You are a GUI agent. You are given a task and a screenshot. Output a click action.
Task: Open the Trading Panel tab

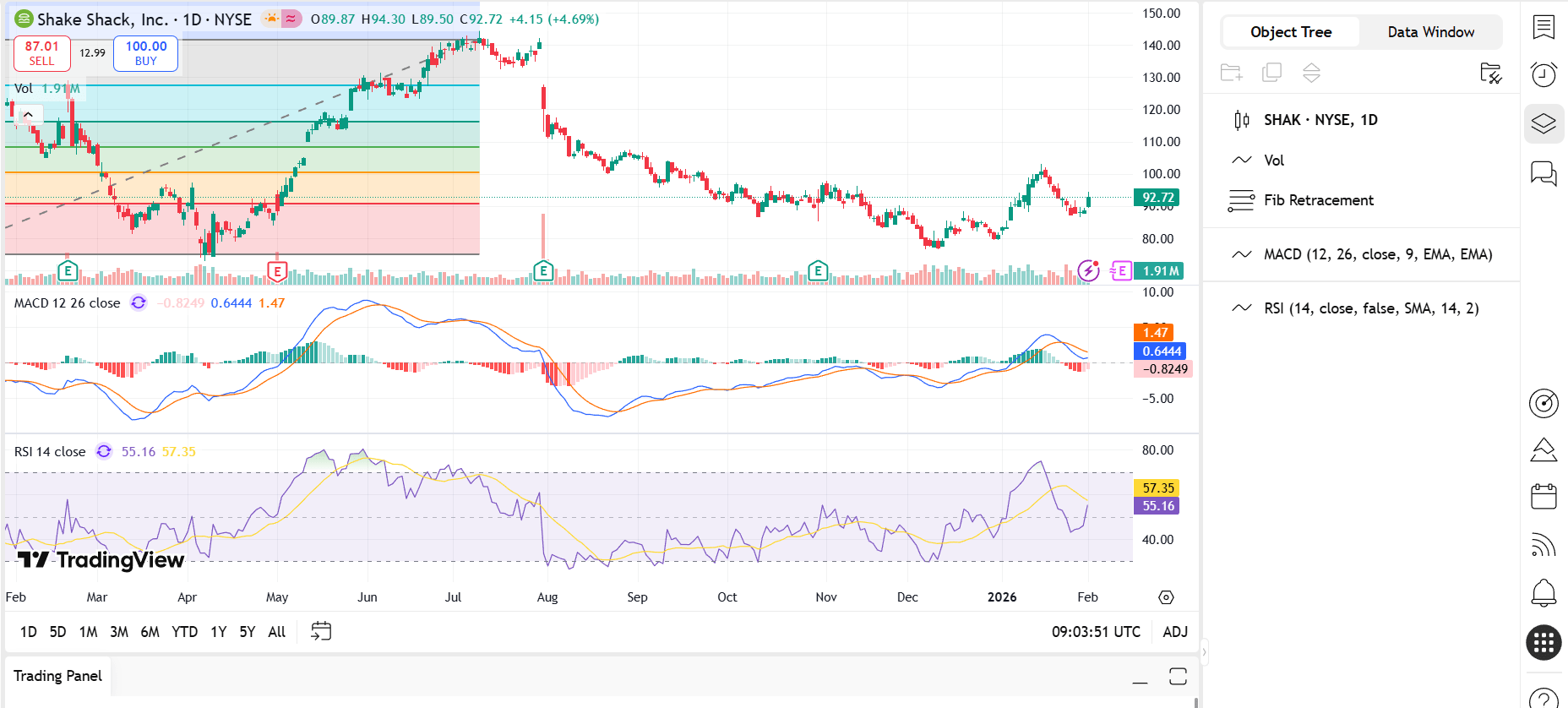pyautogui.click(x=57, y=676)
